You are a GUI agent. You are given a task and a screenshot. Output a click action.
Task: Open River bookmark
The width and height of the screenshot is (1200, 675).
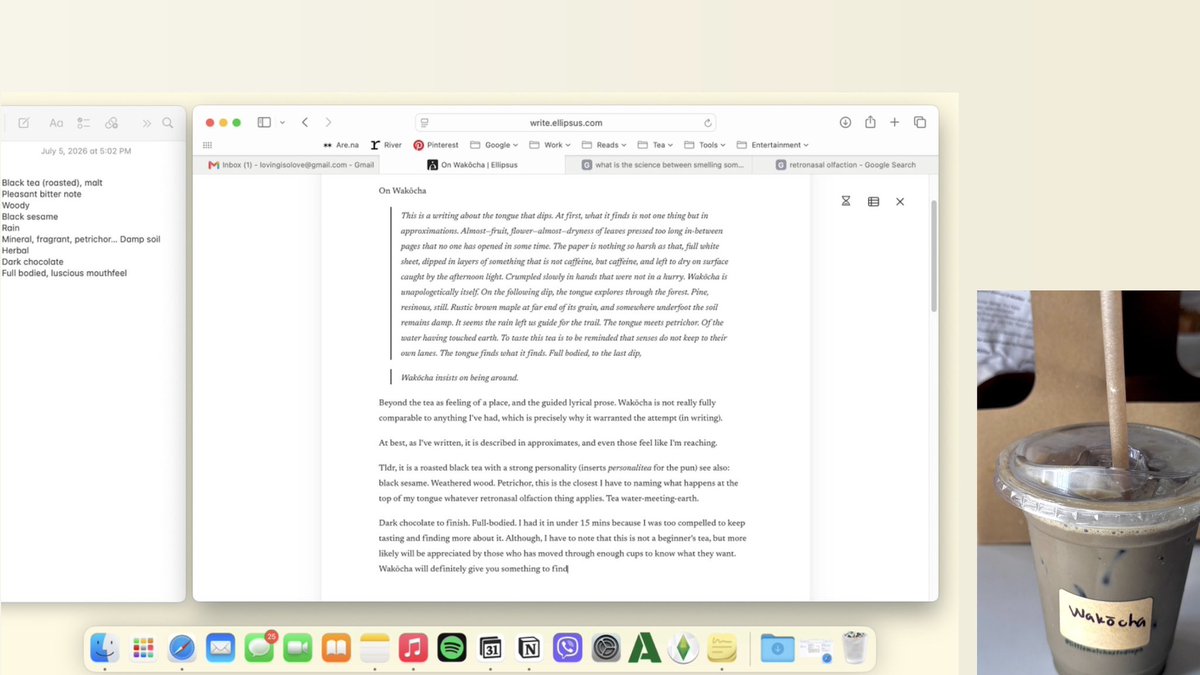point(386,145)
